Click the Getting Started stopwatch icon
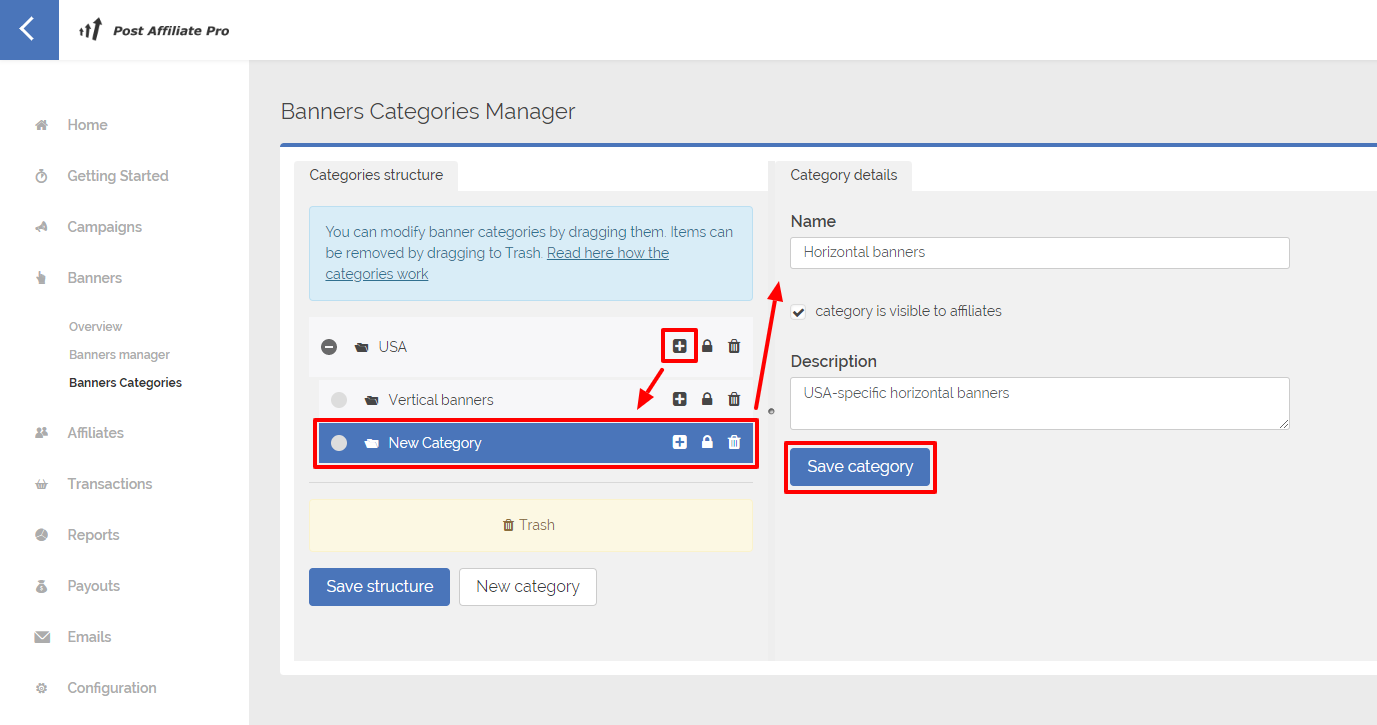The height and width of the screenshot is (725, 1377). coord(41,176)
